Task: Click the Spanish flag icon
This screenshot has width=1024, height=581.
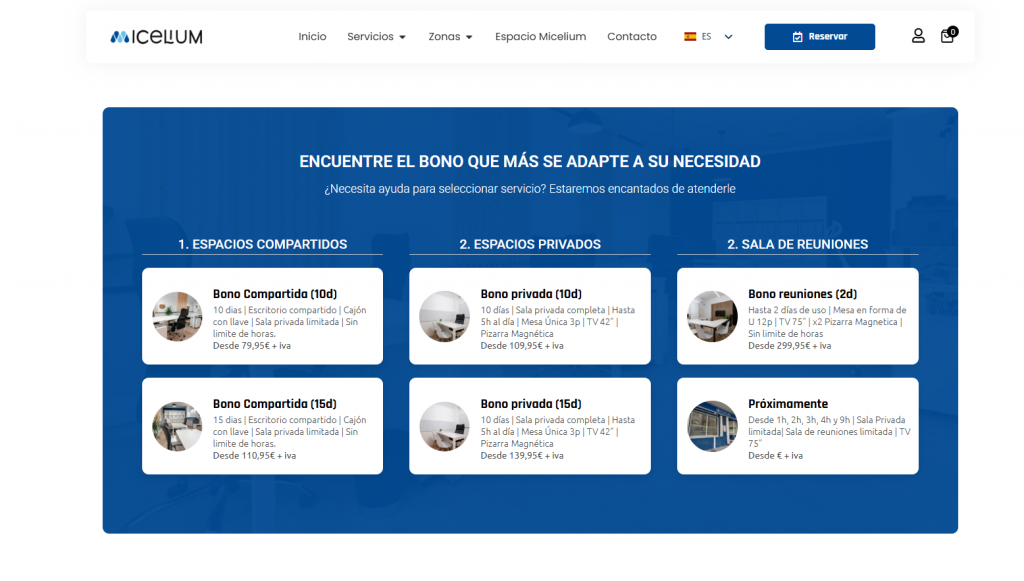Action: pyautogui.click(x=690, y=37)
